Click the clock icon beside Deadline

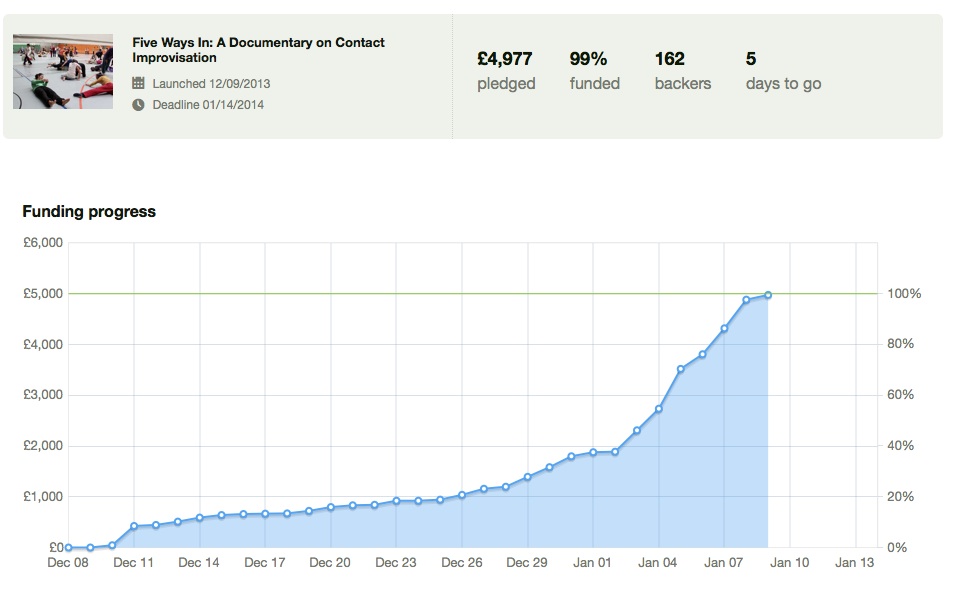point(139,104)
